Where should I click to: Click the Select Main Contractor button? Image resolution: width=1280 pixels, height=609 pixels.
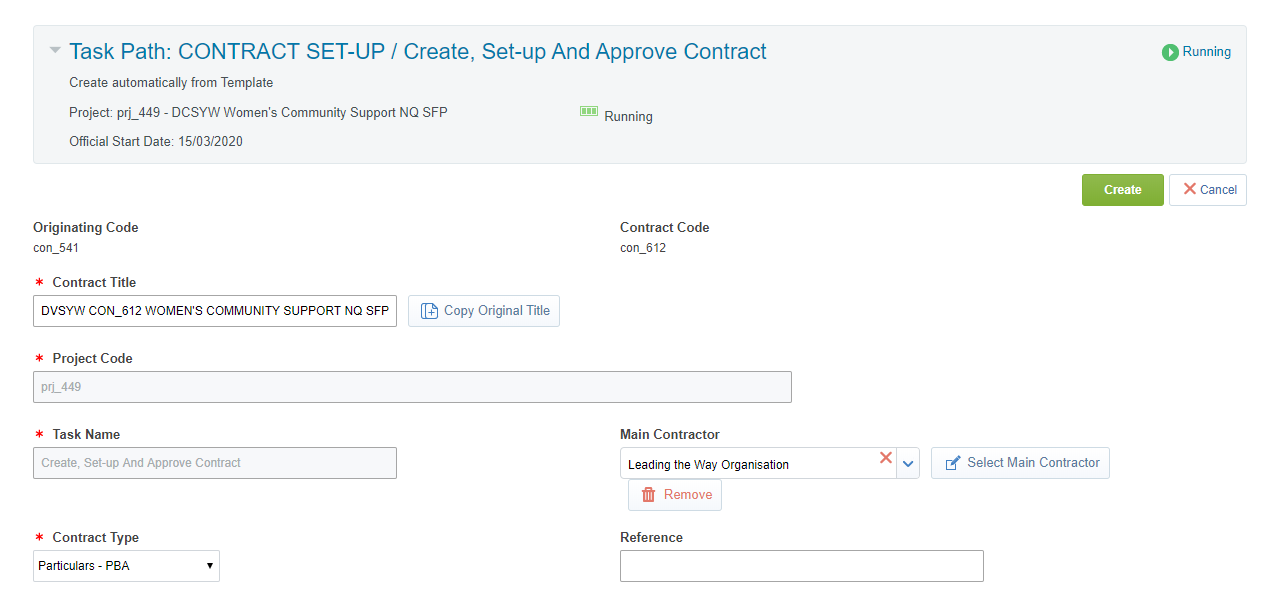pyautogui.click(x=1020, y=463)
